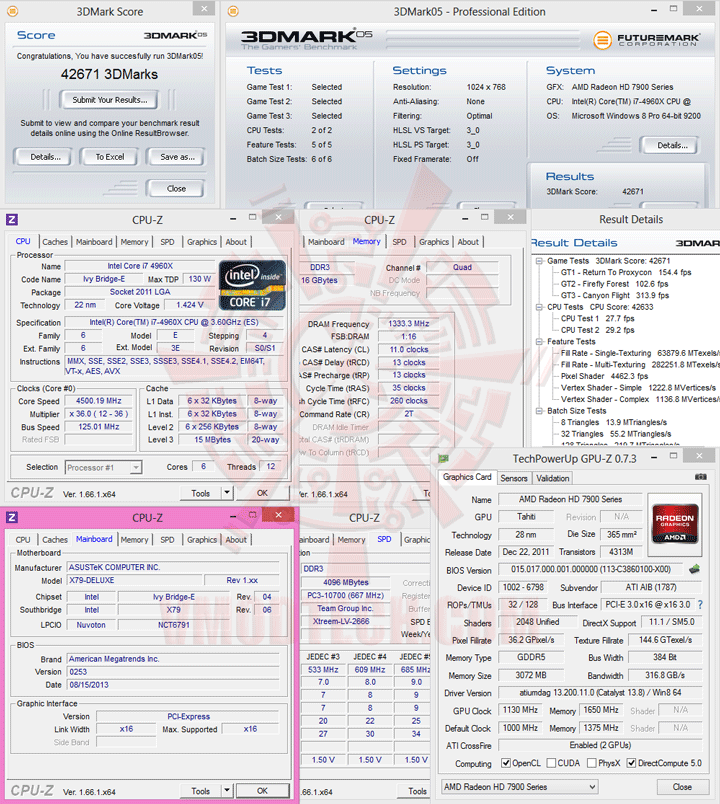Open About tab in CPU-Z Memory window
This screenshot has height=804, width=720.
[x=468, y=242]
